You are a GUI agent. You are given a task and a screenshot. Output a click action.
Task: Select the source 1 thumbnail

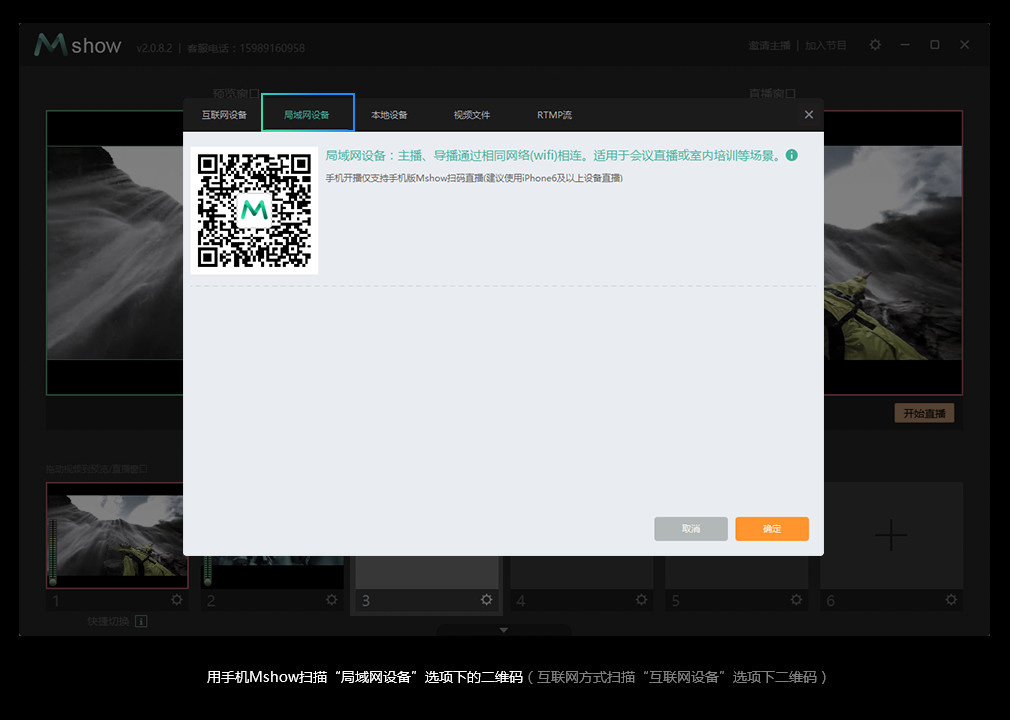115,535
